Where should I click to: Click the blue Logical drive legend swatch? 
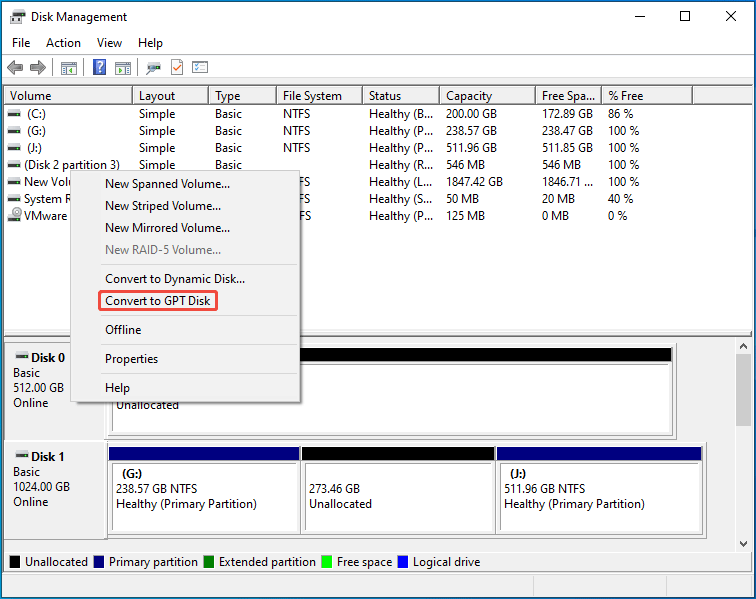click(x=403, y=562)
